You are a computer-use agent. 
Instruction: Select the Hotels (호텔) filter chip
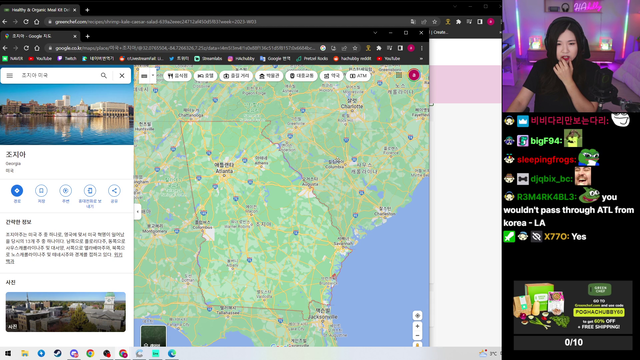(x=206, y=76)
